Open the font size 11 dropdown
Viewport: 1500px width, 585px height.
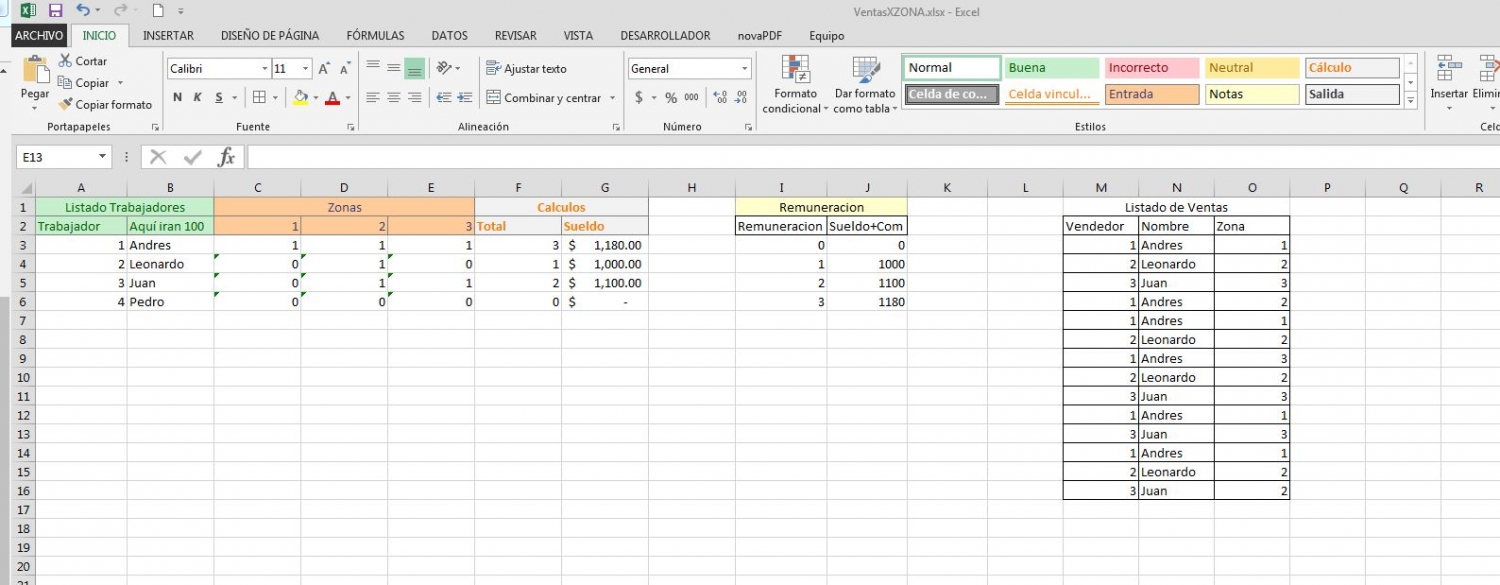tap(306, 69)
